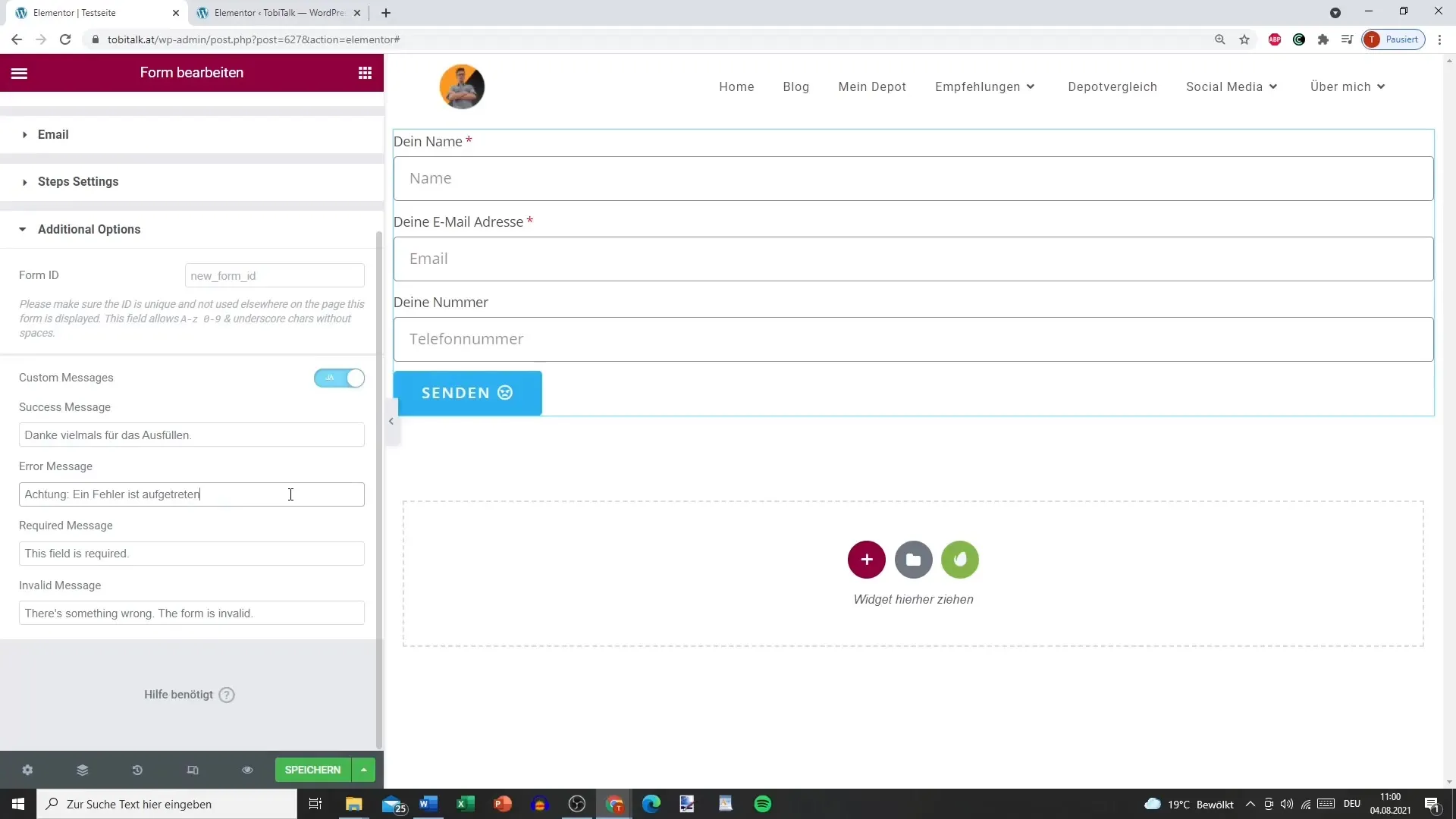The width and height of the screenshot is (1456, 819).
Task: Click the responsive preview icon
Action: pyautogui.click(x=192, y=770)
